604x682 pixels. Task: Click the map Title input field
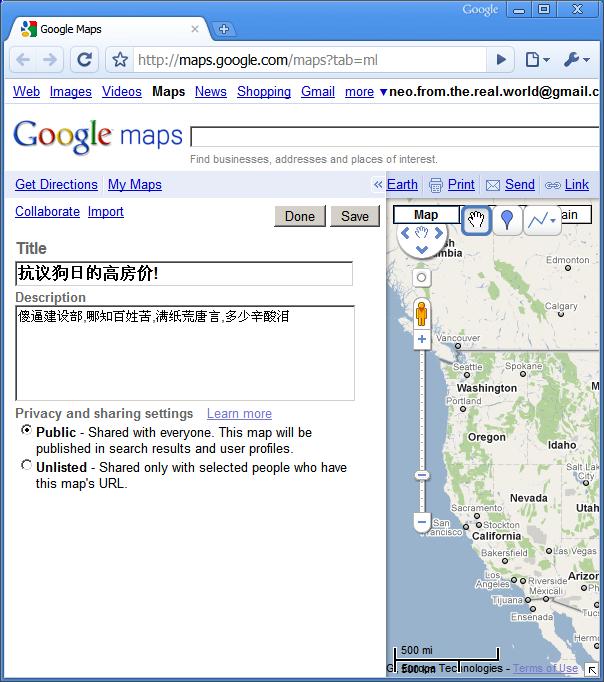[184, 274]
